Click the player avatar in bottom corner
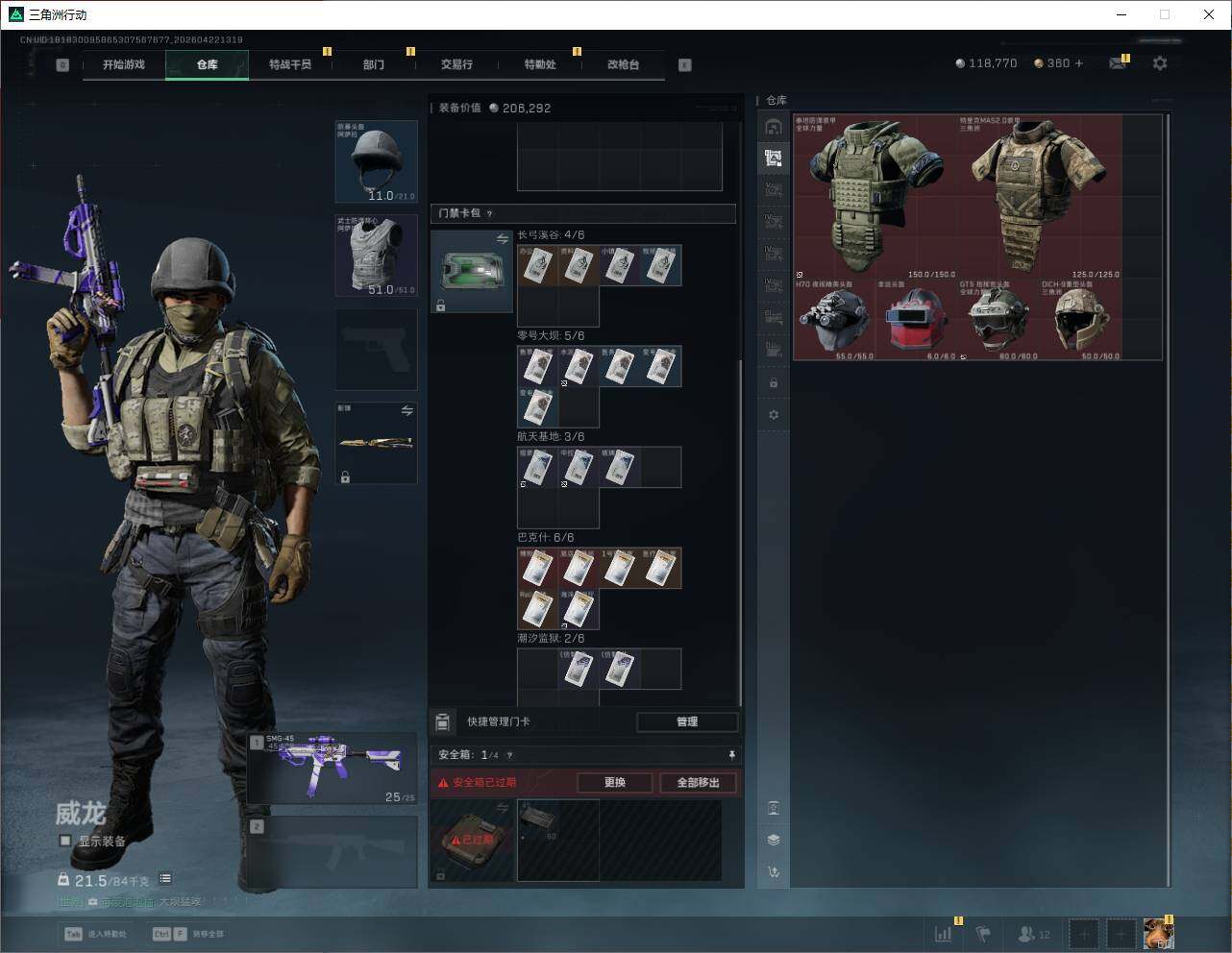This screenshot has width=1232, height=953. click(1159, 933)
